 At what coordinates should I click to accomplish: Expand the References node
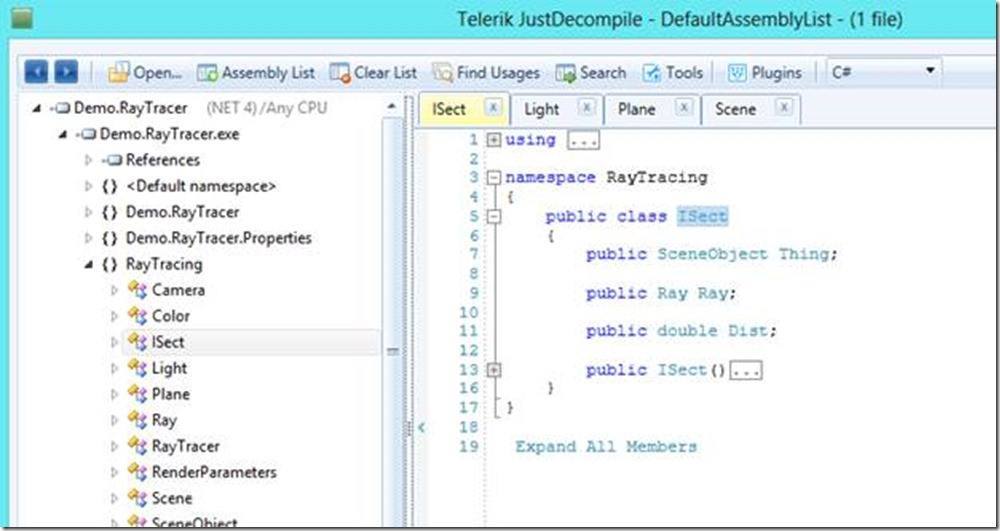tap(89, 160)
